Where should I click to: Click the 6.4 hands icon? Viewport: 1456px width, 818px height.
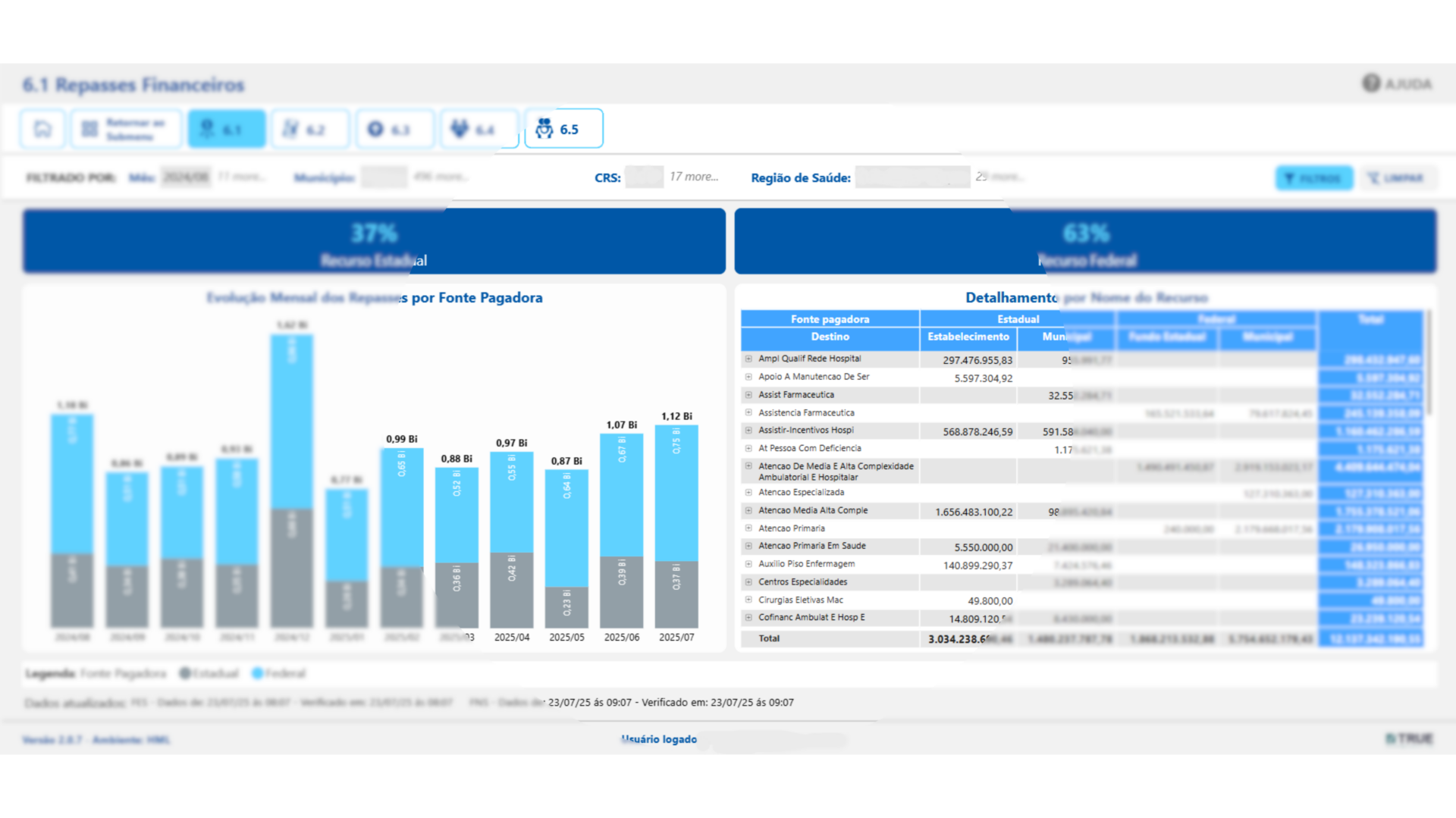point(460,129)
